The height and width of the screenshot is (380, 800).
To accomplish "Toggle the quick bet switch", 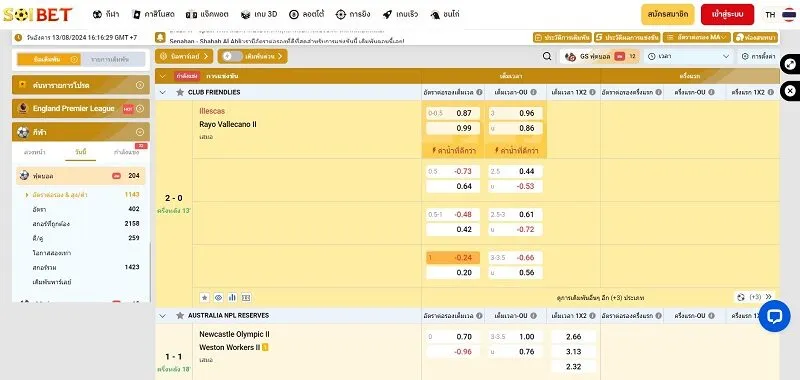I will (x=232, y=56).
